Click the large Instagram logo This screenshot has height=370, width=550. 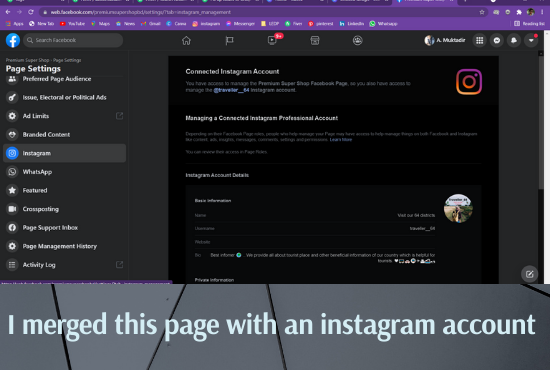point(469,82)
